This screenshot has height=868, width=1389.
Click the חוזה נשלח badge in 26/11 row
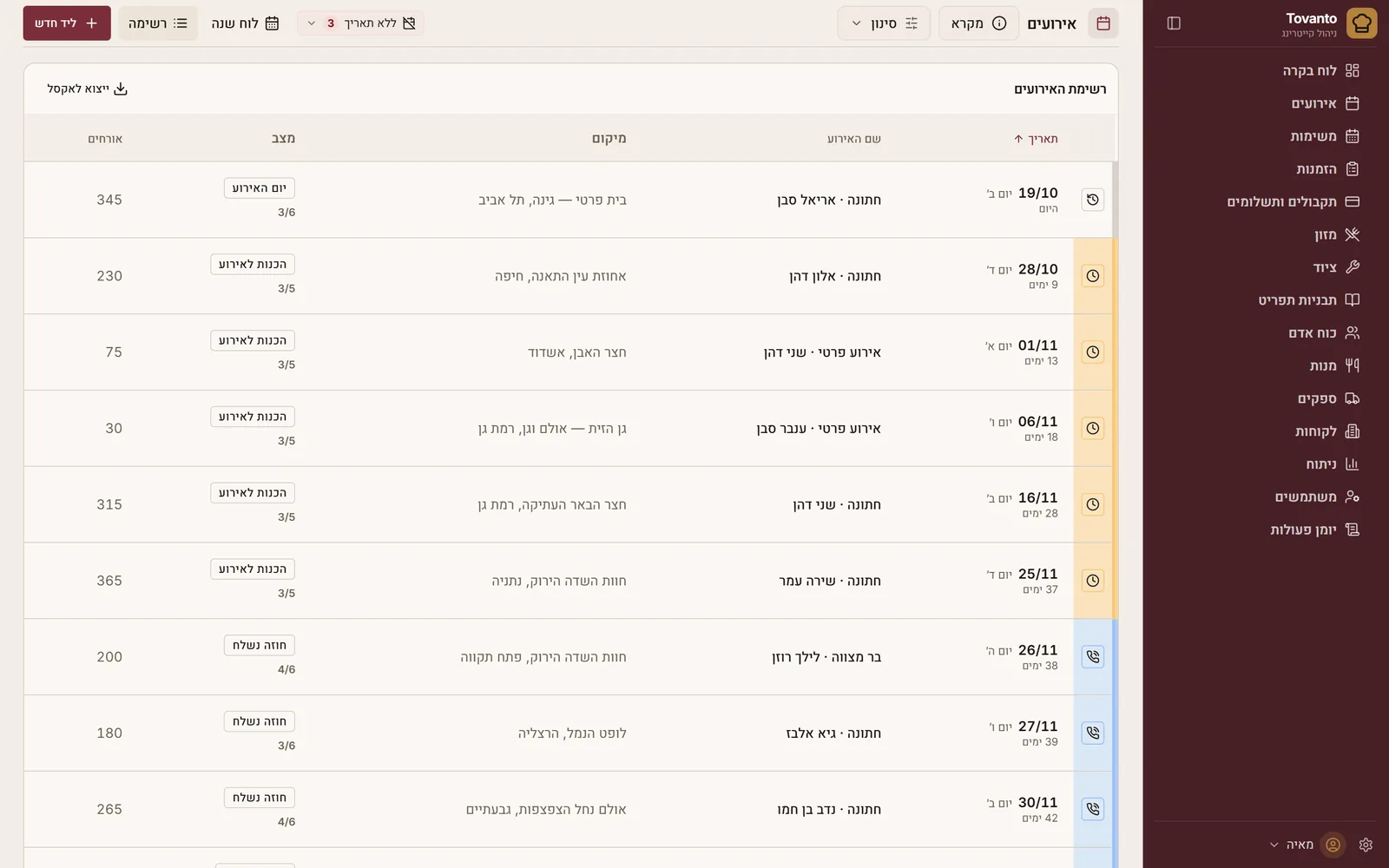(x=259, y=646)
